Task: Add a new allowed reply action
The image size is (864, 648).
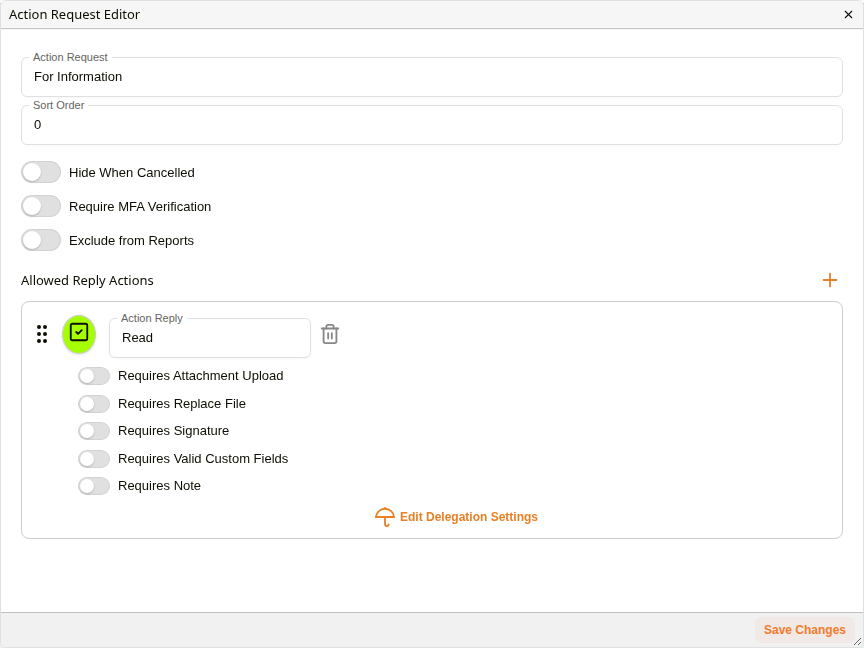Action: [829, 280]
